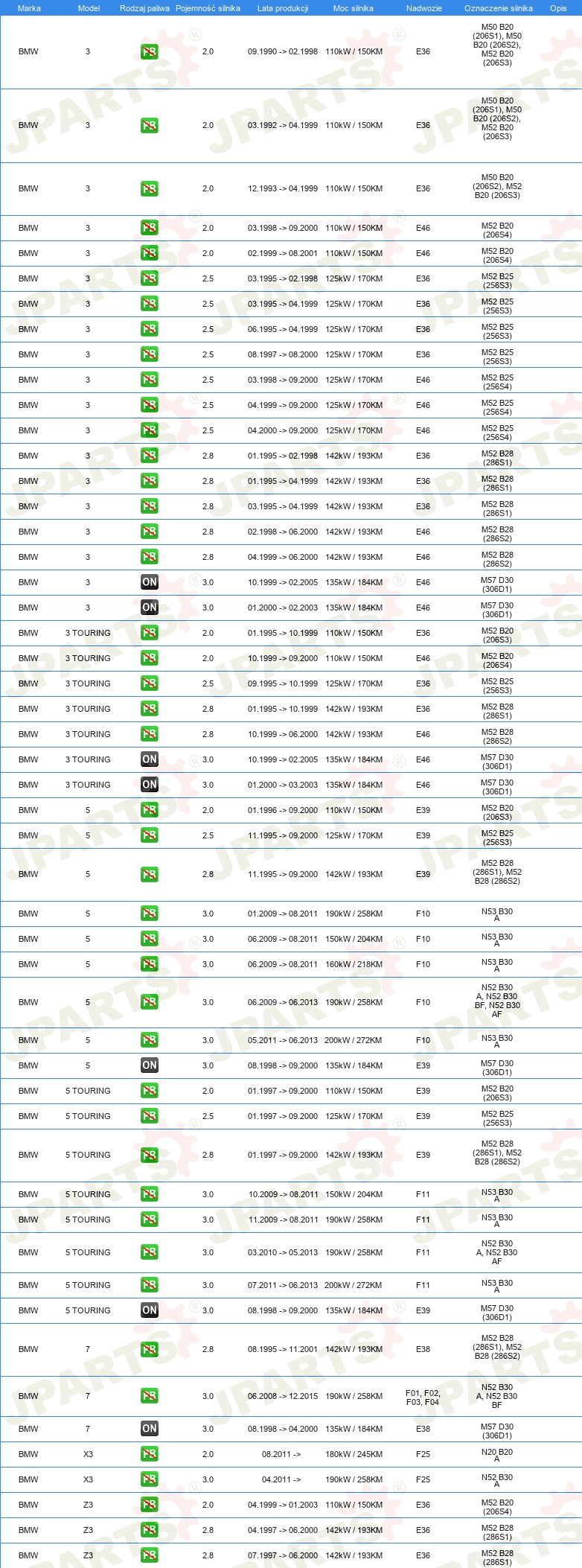Click the PB fuel icon in the 160kW / 218KM row
Screen dimensions: 582x1568
click(x=150, y=965)
